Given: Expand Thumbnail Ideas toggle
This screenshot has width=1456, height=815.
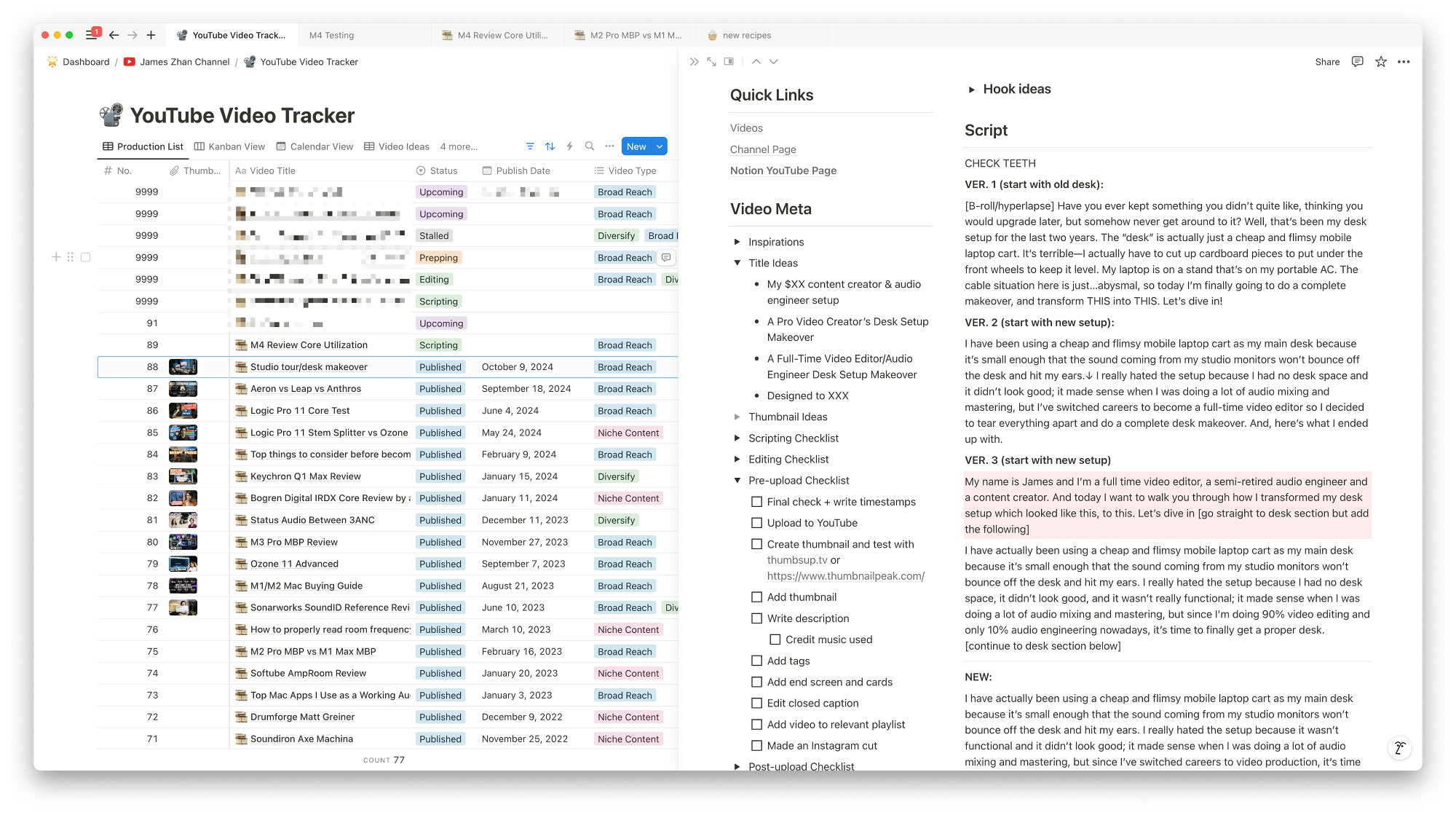Looking at the screenshot, I should coord(737,417).
